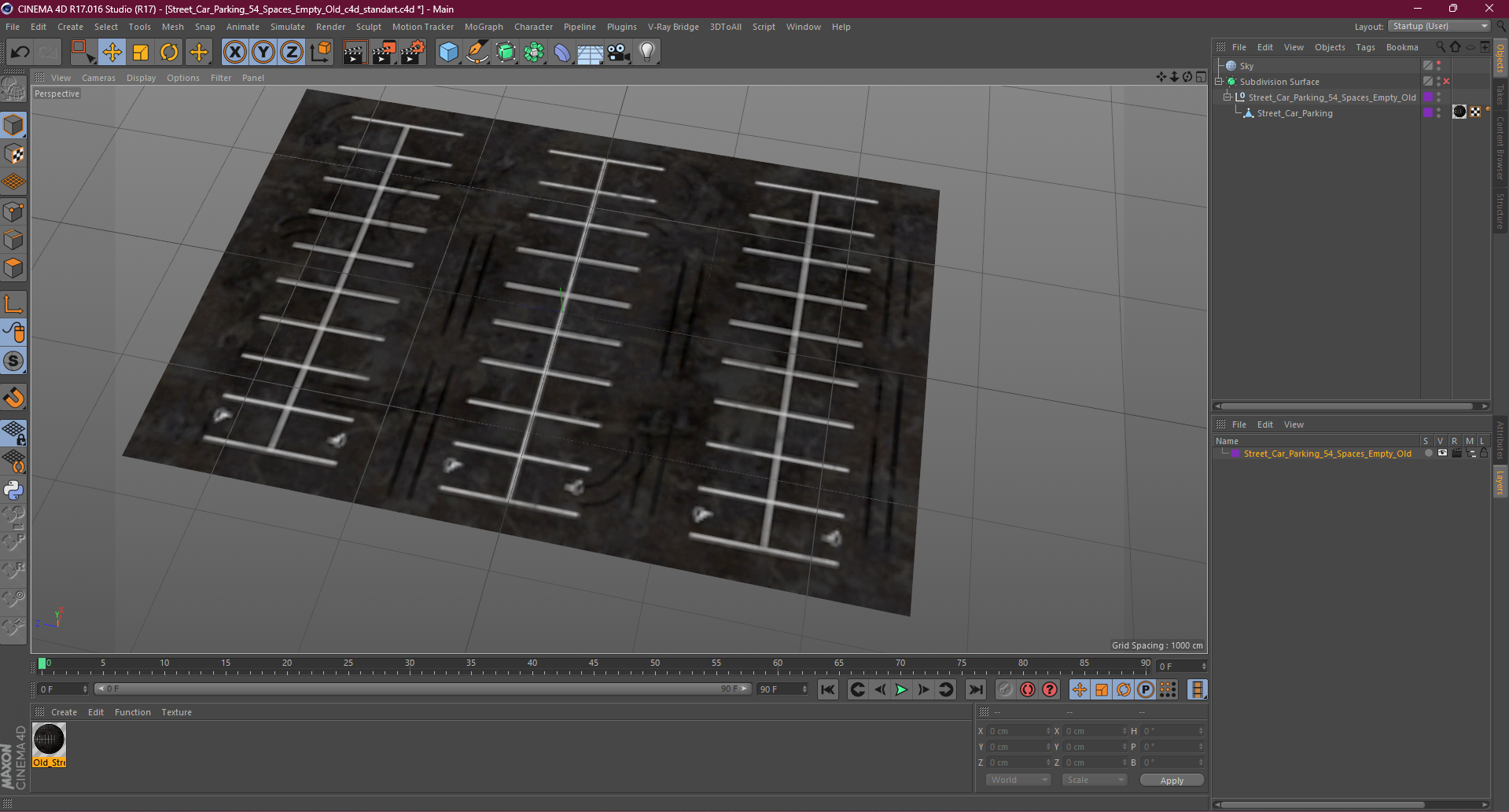This screenshot has height=812, width=1509.
Task: Click the Apply button in coordinates panel
Action: pyautogui.click(x=1171, y=780)
